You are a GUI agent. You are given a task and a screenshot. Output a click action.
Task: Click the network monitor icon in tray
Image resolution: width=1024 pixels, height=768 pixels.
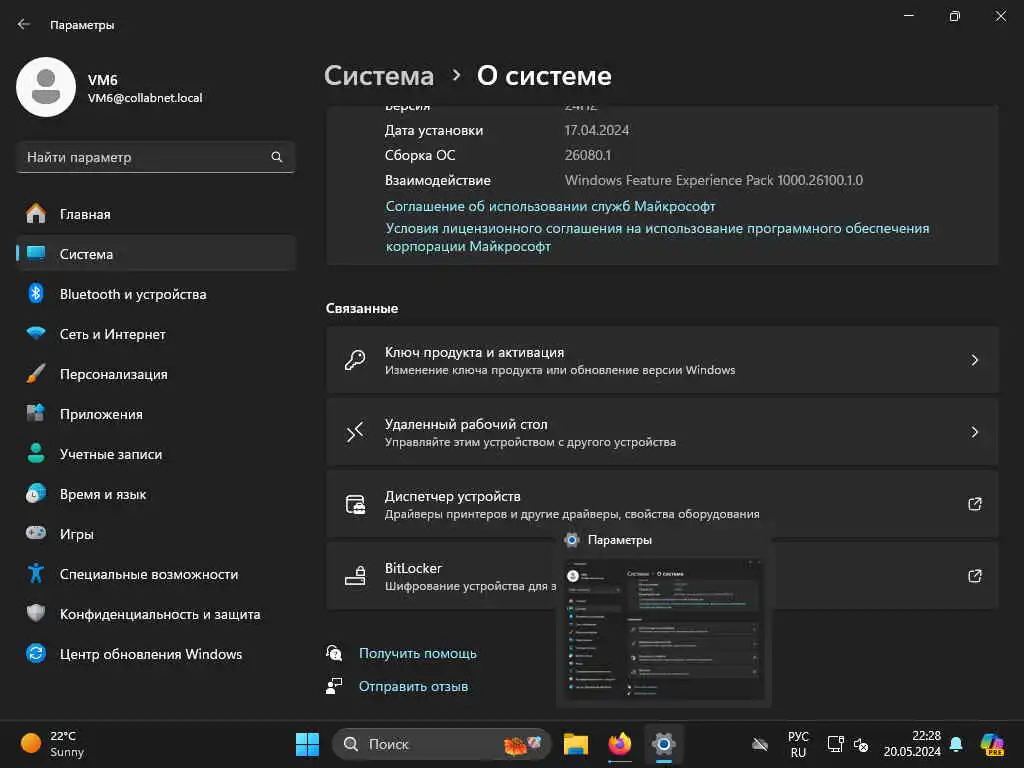[835, 744]
